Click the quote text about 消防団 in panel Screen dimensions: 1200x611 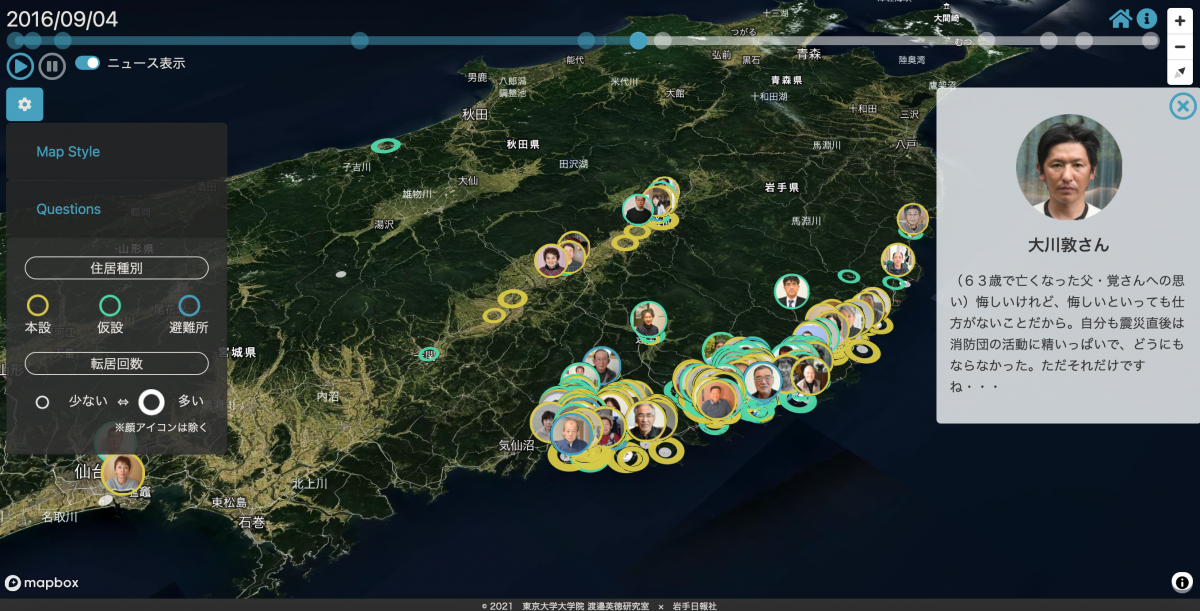click(x=1068, y=333)
